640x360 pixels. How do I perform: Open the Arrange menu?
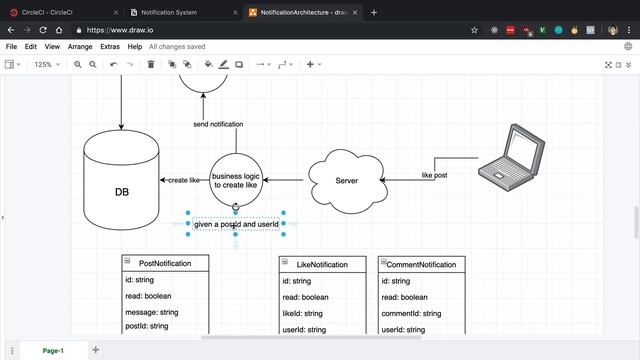point(80,47)
